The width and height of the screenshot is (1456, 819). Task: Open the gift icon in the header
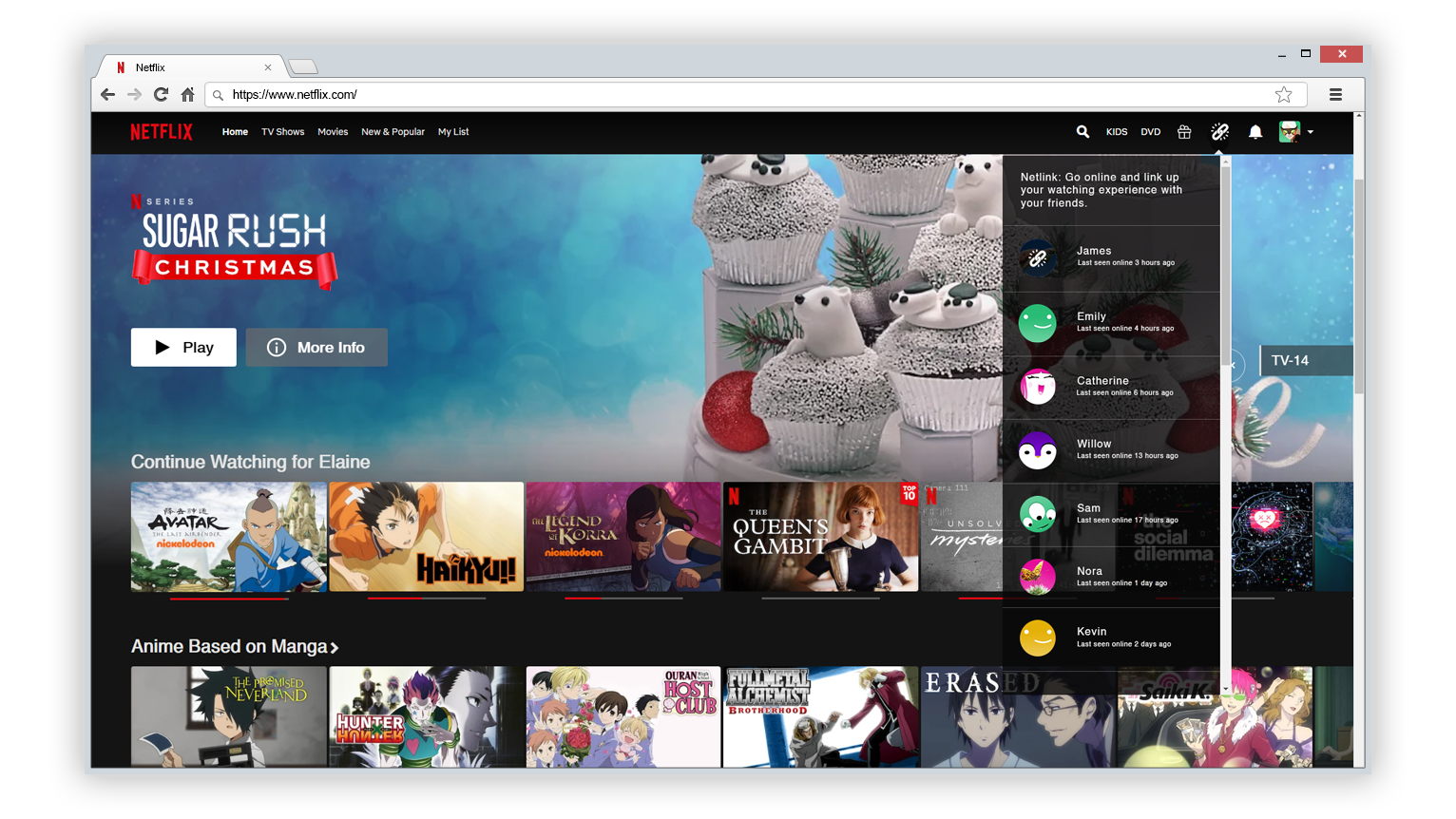pos(1184,132)
